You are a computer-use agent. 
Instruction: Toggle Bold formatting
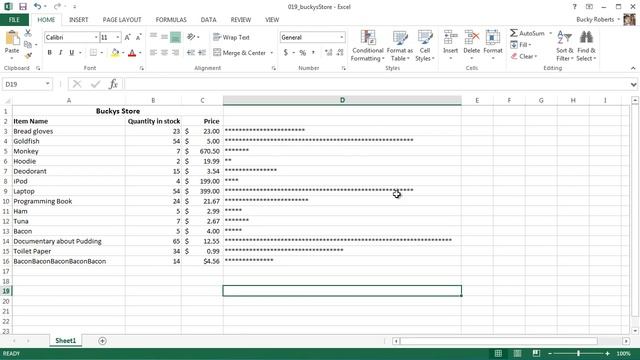[49, 53]
